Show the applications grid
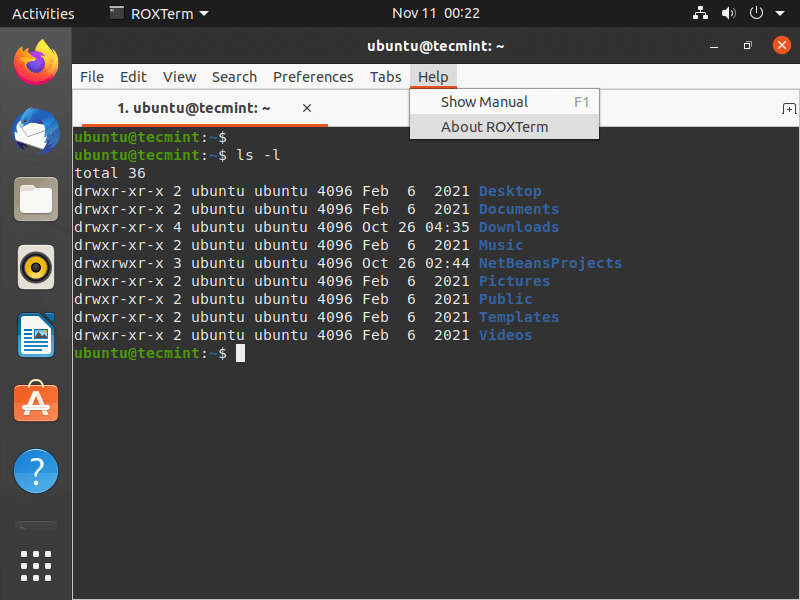Viewport: 800px width, 600px height. (35, 565)
